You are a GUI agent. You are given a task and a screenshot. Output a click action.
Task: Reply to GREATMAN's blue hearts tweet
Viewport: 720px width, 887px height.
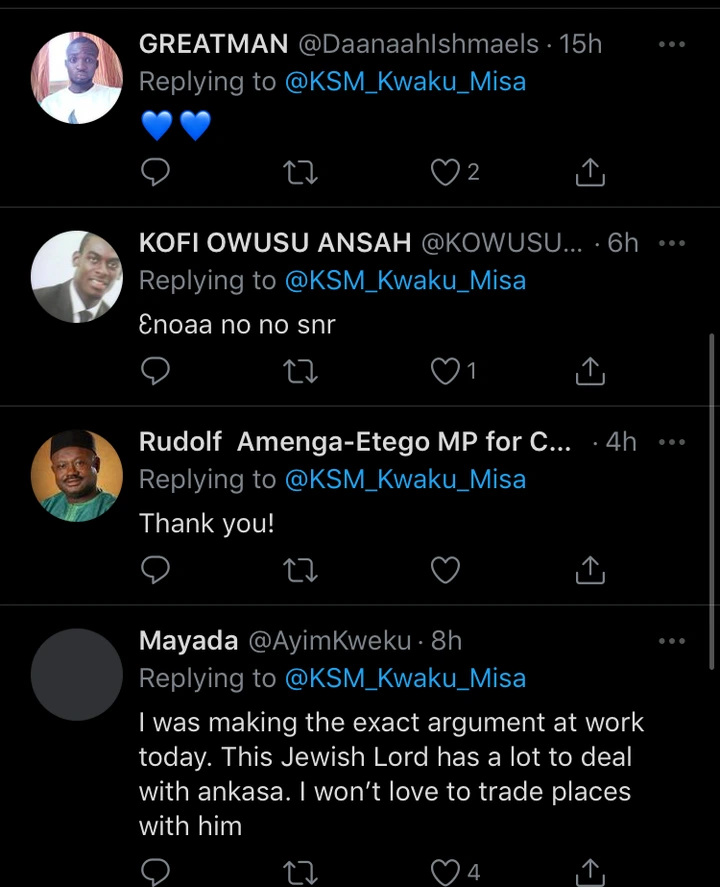pyautogui.click(x=155, y=173)
